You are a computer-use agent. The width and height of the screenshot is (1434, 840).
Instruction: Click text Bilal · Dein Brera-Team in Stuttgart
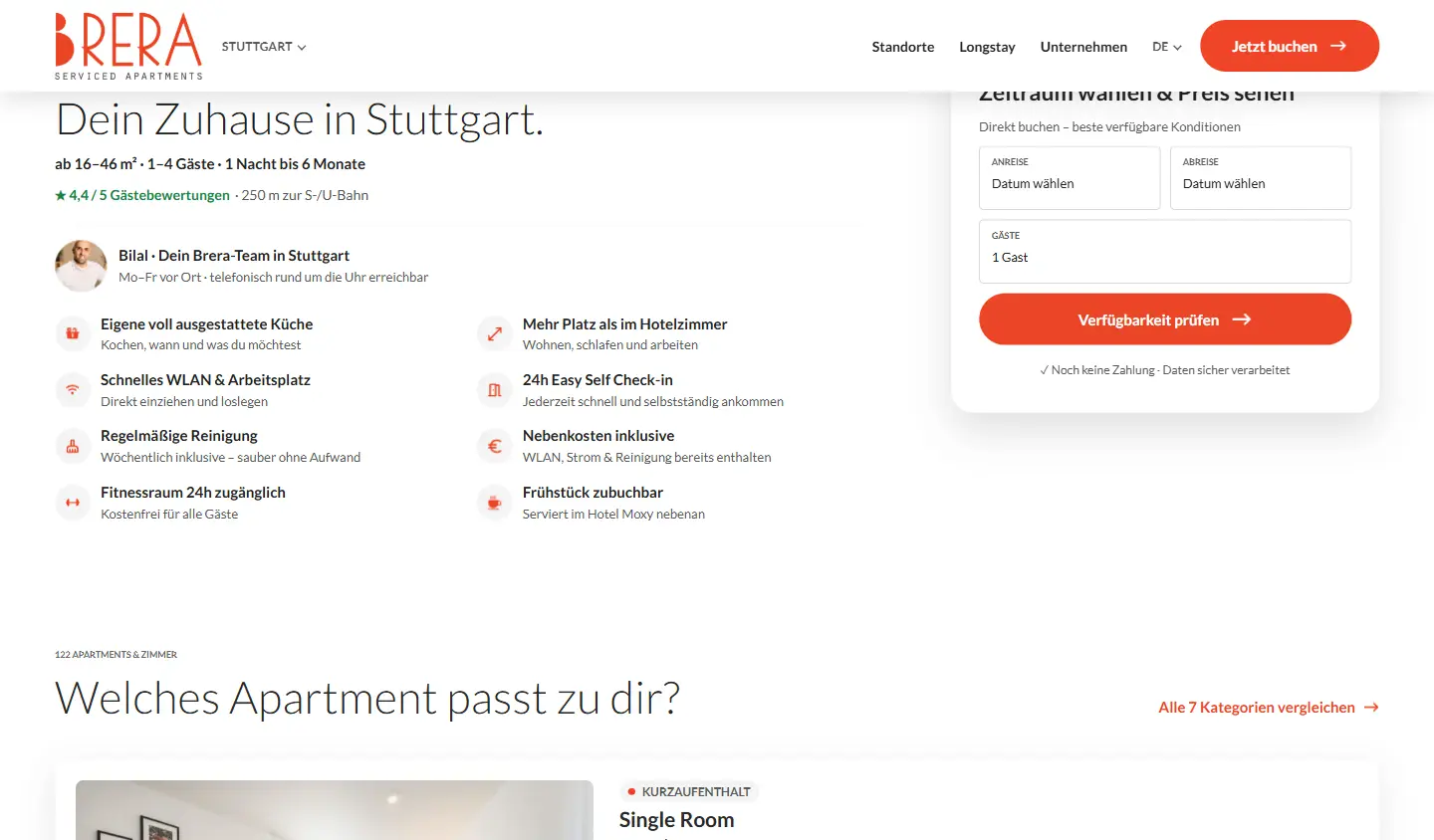tap(234, 256)
